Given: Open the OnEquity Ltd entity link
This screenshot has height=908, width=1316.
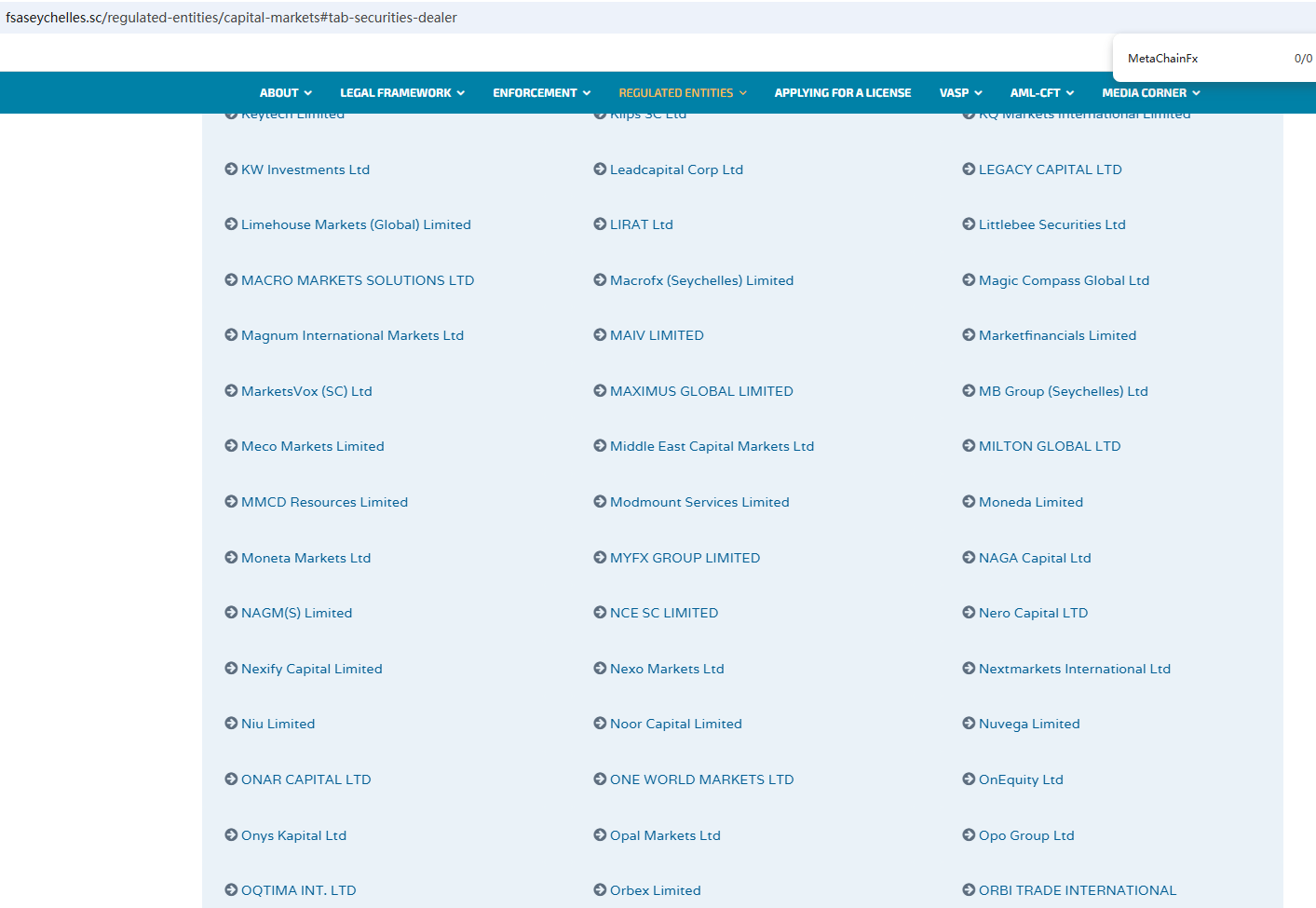Looking at the screenshot, I should (x=1021, y=779).
